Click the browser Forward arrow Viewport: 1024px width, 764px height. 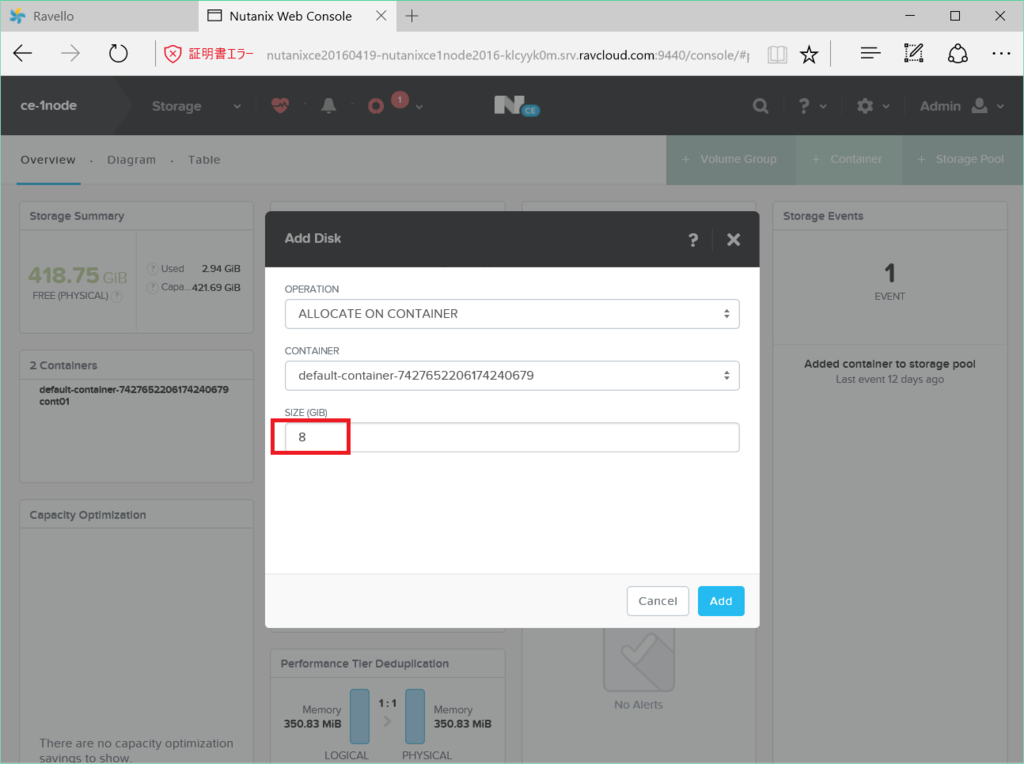[70, 54]
